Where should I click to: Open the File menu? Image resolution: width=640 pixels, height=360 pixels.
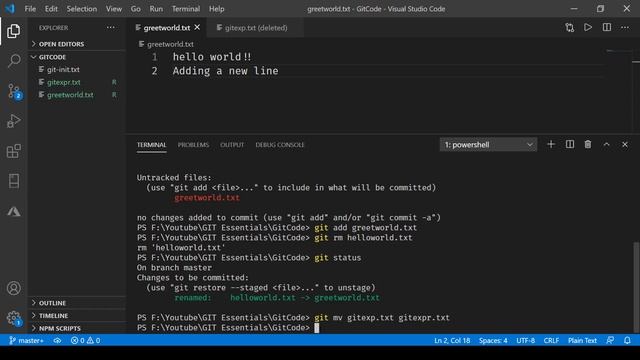(30, 9)
